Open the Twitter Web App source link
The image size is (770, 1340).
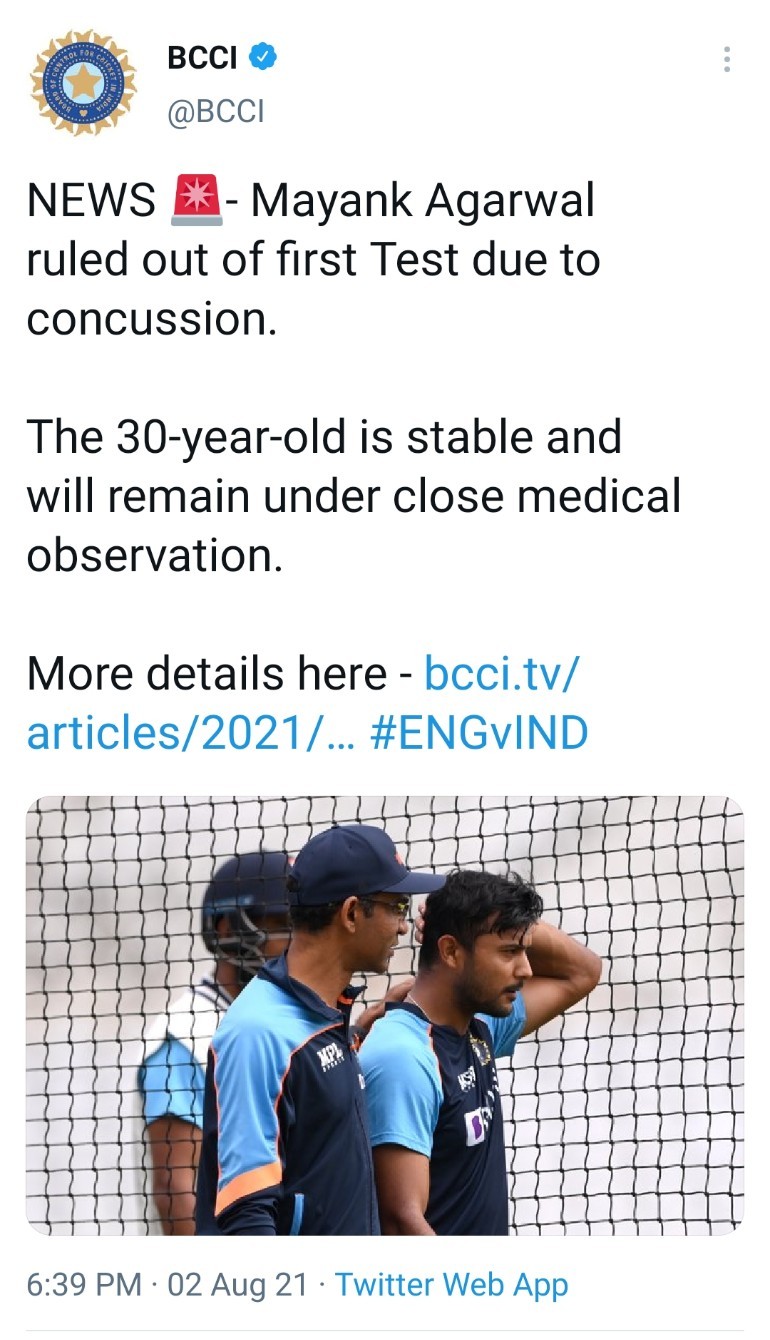451,1285
